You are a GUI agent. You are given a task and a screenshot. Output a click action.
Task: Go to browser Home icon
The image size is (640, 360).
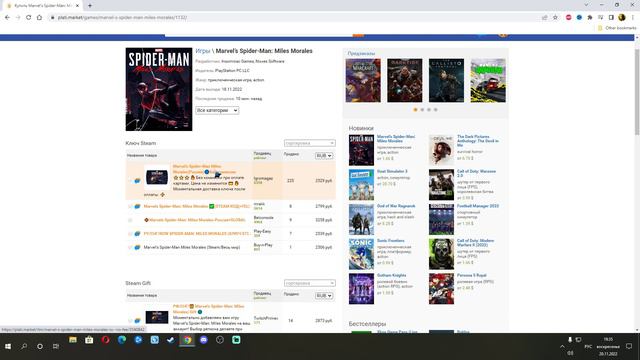tap(39, 18)
